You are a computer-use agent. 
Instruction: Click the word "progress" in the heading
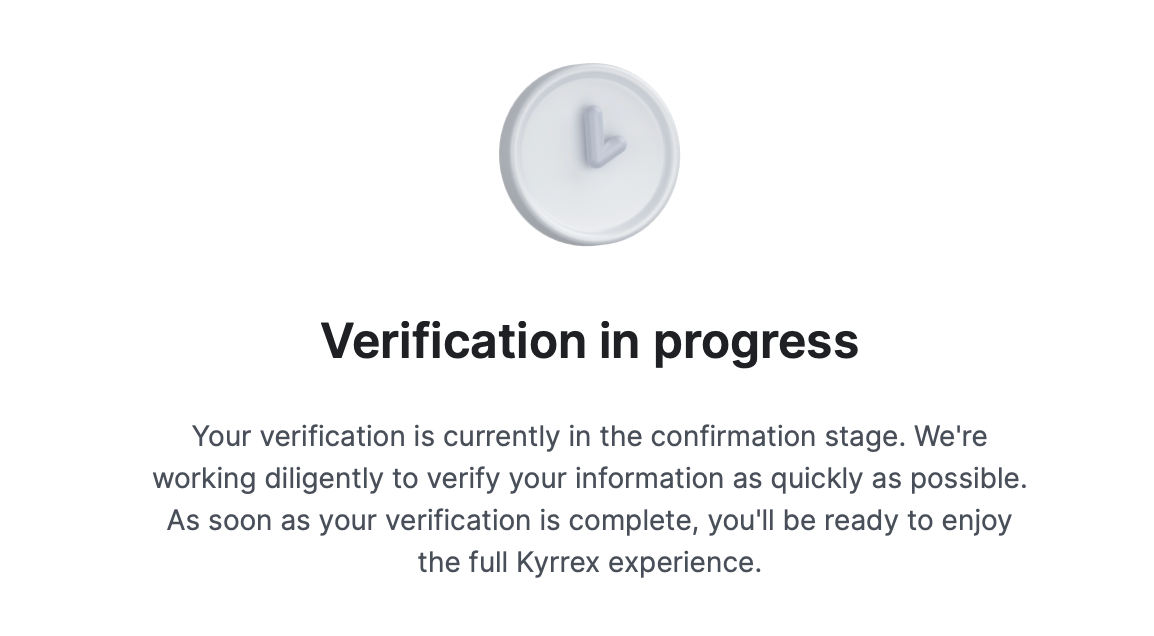tap(756, 343)
